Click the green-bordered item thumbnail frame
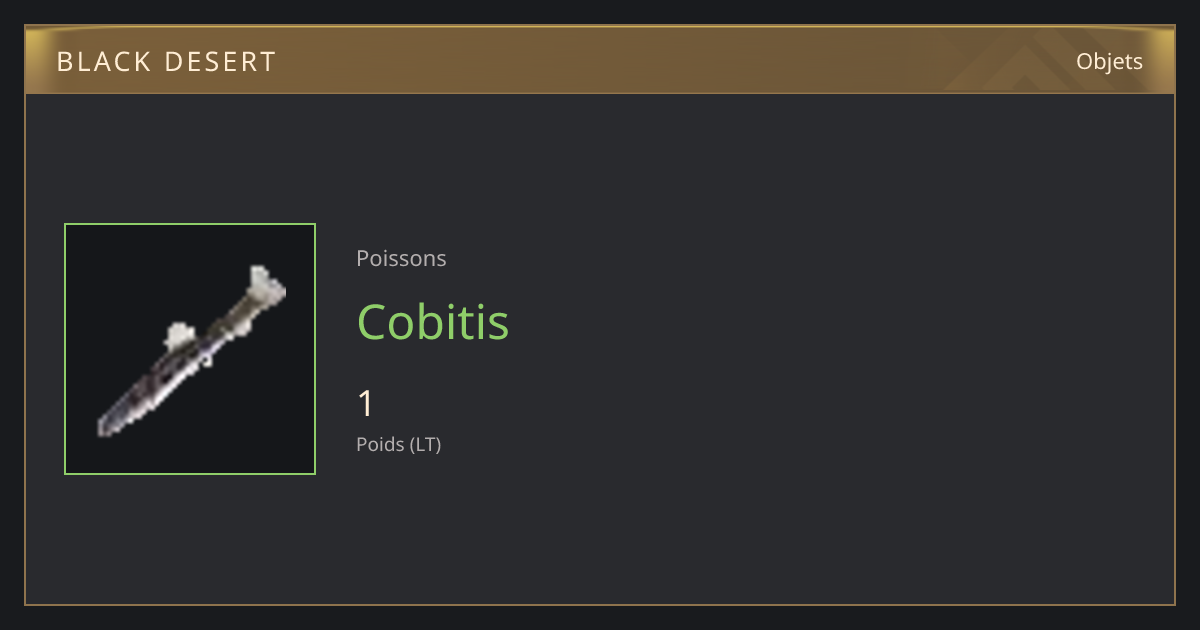Viewport: 1200px width, 630px height. pos(190,349)
